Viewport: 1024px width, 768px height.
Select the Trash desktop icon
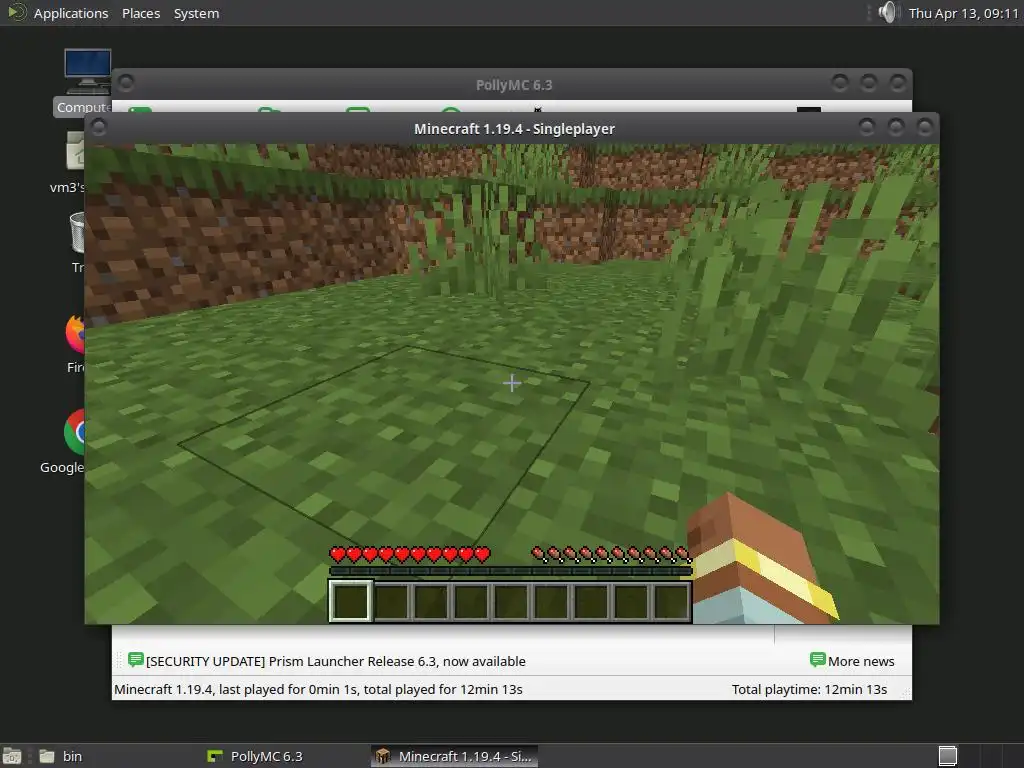[x=77, y=243]
